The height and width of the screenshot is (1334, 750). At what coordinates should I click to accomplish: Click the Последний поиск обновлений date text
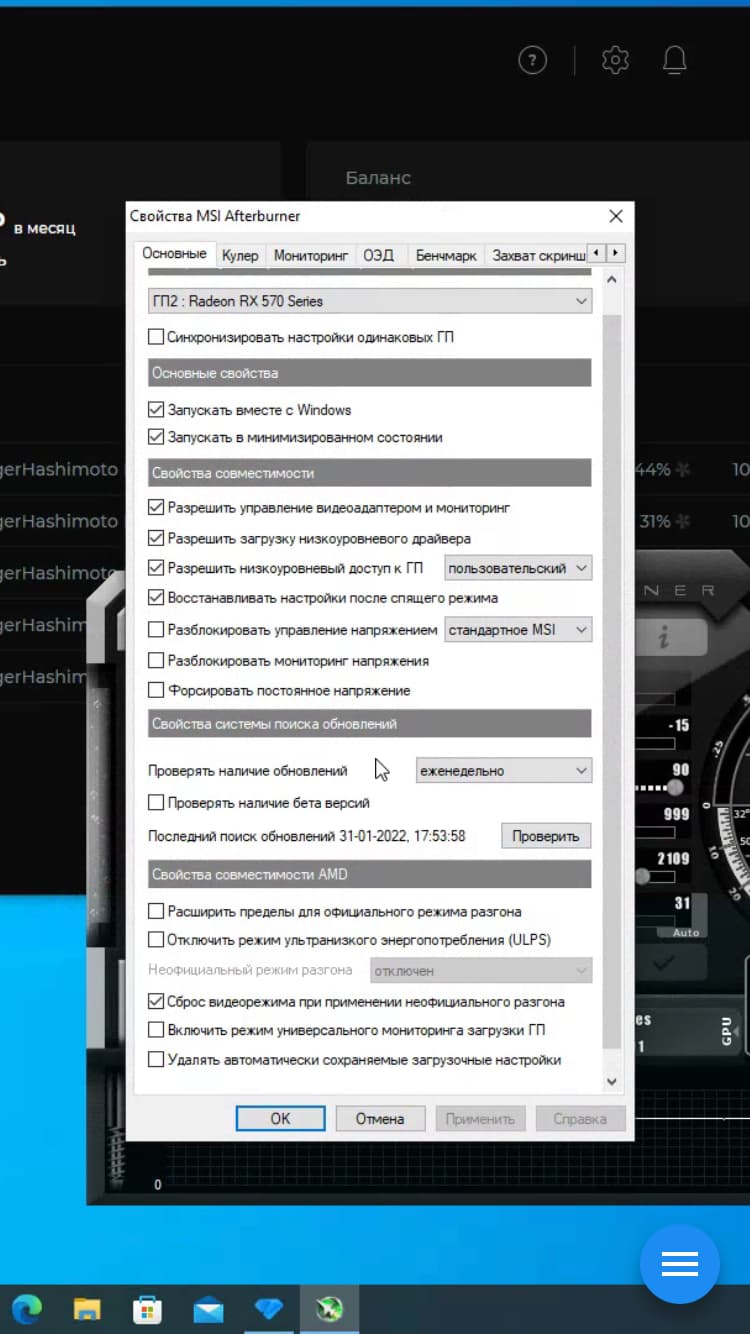coord(307,836)
